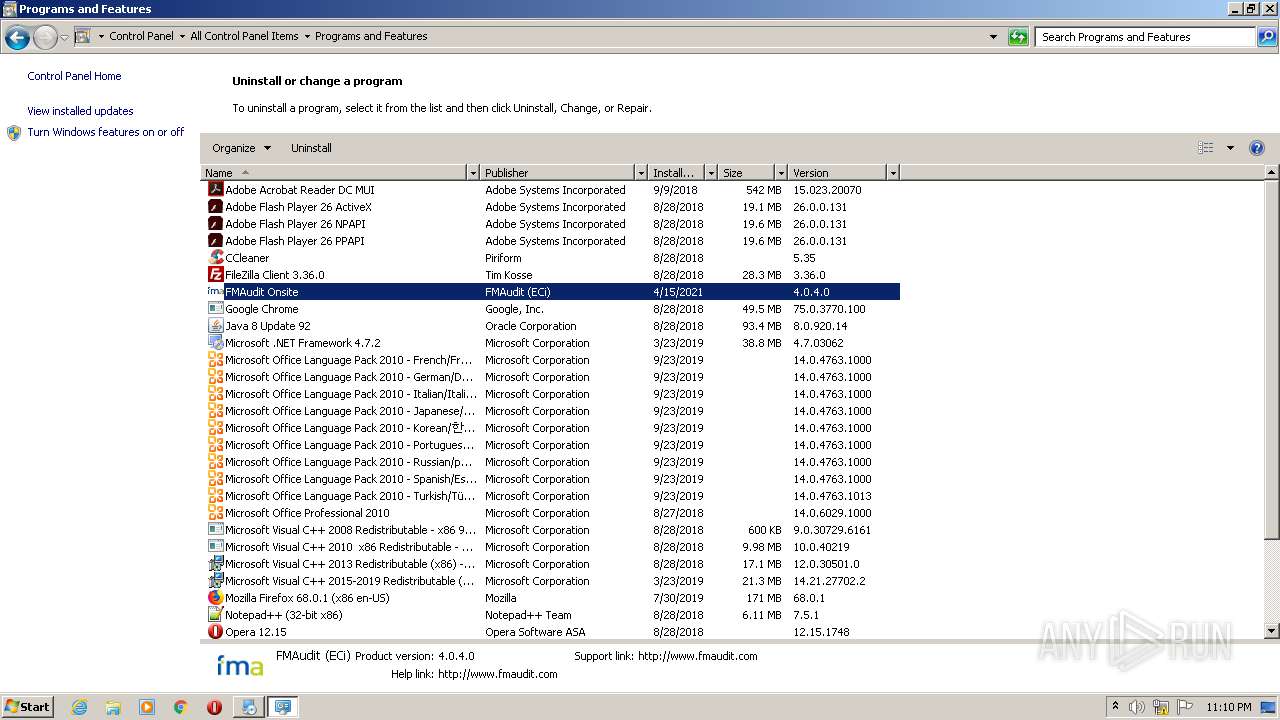Click the Opera 12.15 list icon
The height and width of the screenshot is (720, 1280).
coord(215,631)
